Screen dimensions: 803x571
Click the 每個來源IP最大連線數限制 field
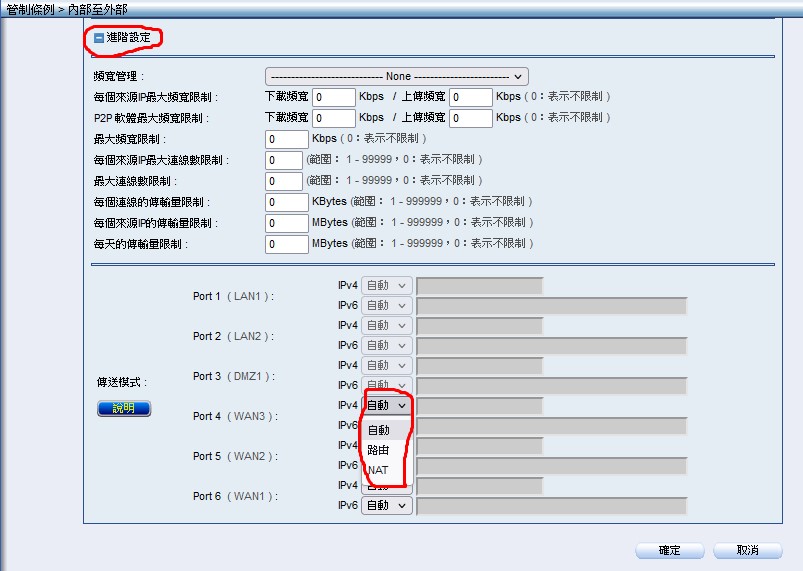(284, 160)
